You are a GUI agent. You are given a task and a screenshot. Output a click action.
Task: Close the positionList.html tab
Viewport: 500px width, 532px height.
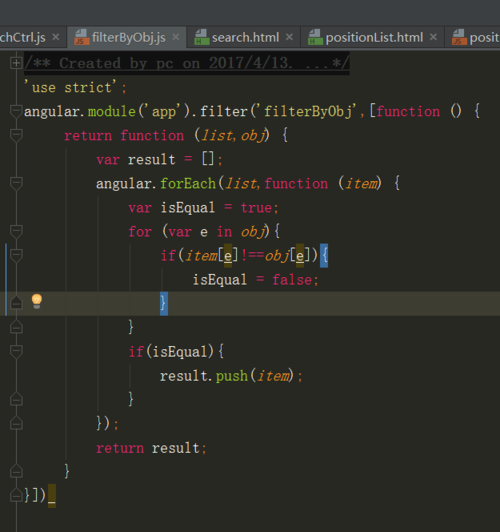pos(433,37)
